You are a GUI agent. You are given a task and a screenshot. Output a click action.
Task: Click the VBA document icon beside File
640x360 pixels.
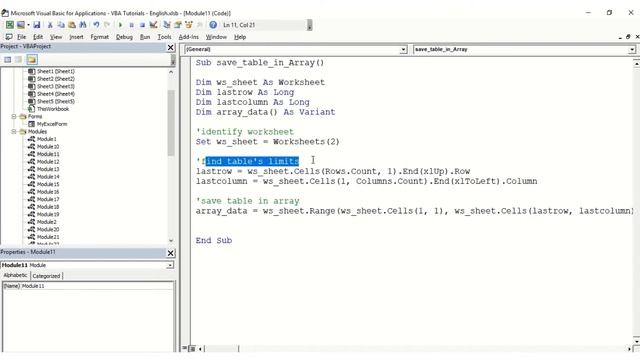(9, 37)
